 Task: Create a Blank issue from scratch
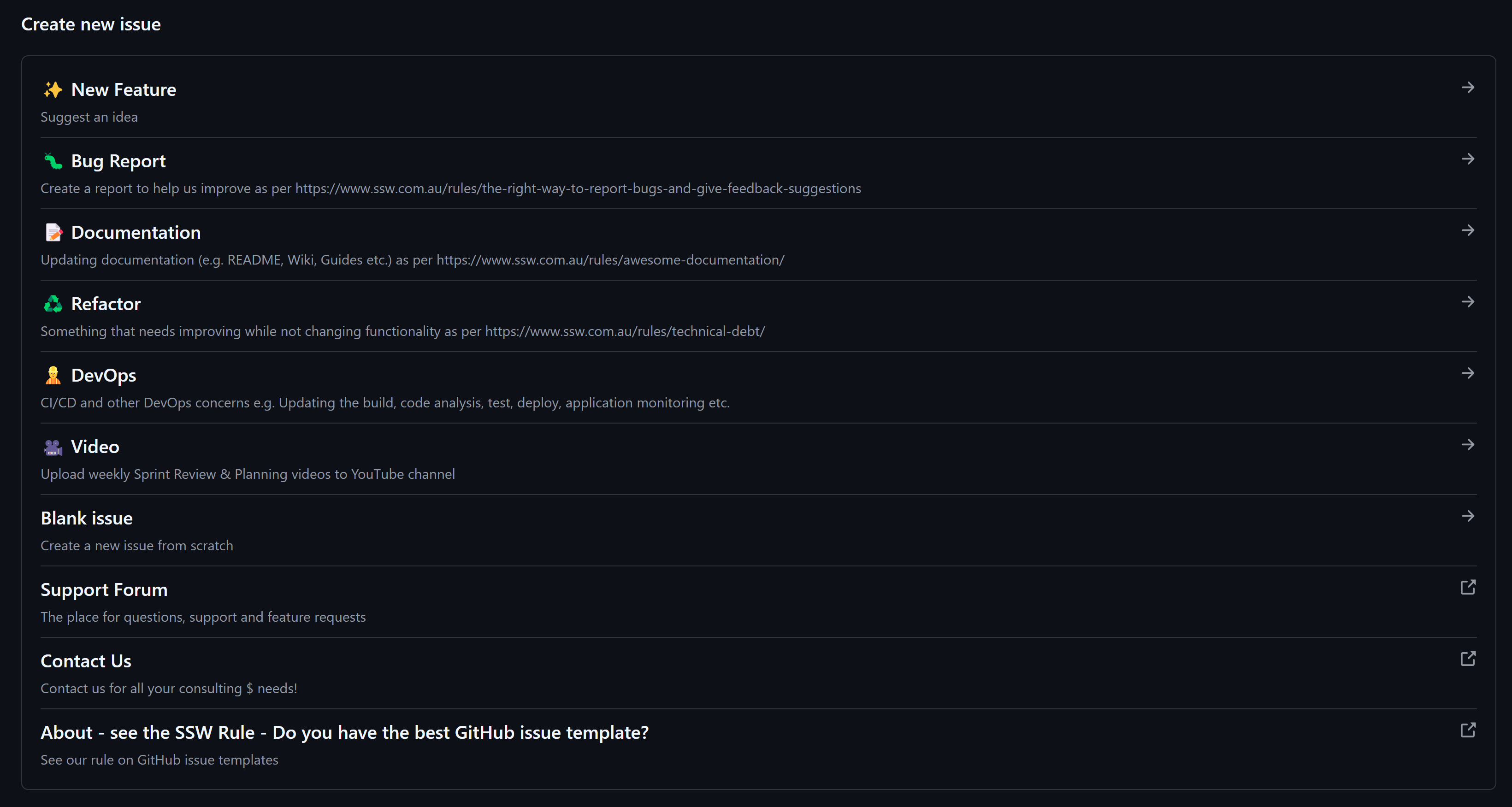[86, 518]
